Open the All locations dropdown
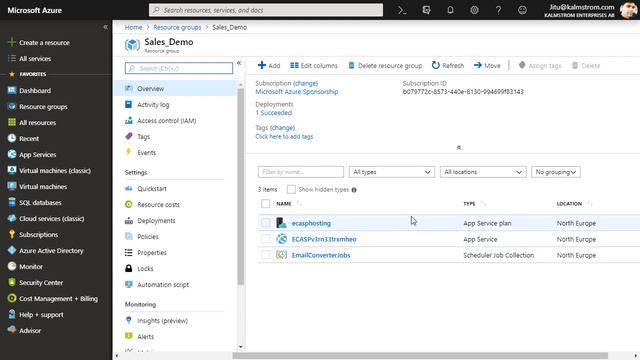The width and height of the screenshot is (640, 360). click(483, 172)
